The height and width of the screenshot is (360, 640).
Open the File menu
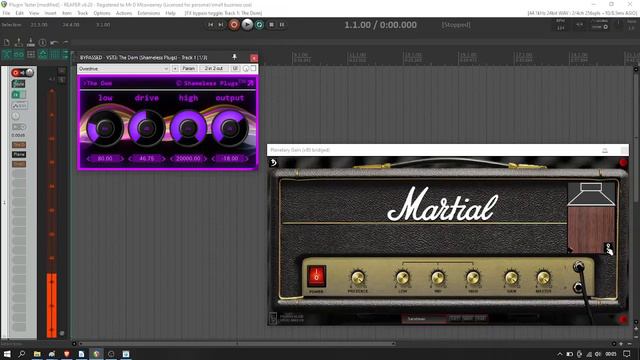click(6, 13)
